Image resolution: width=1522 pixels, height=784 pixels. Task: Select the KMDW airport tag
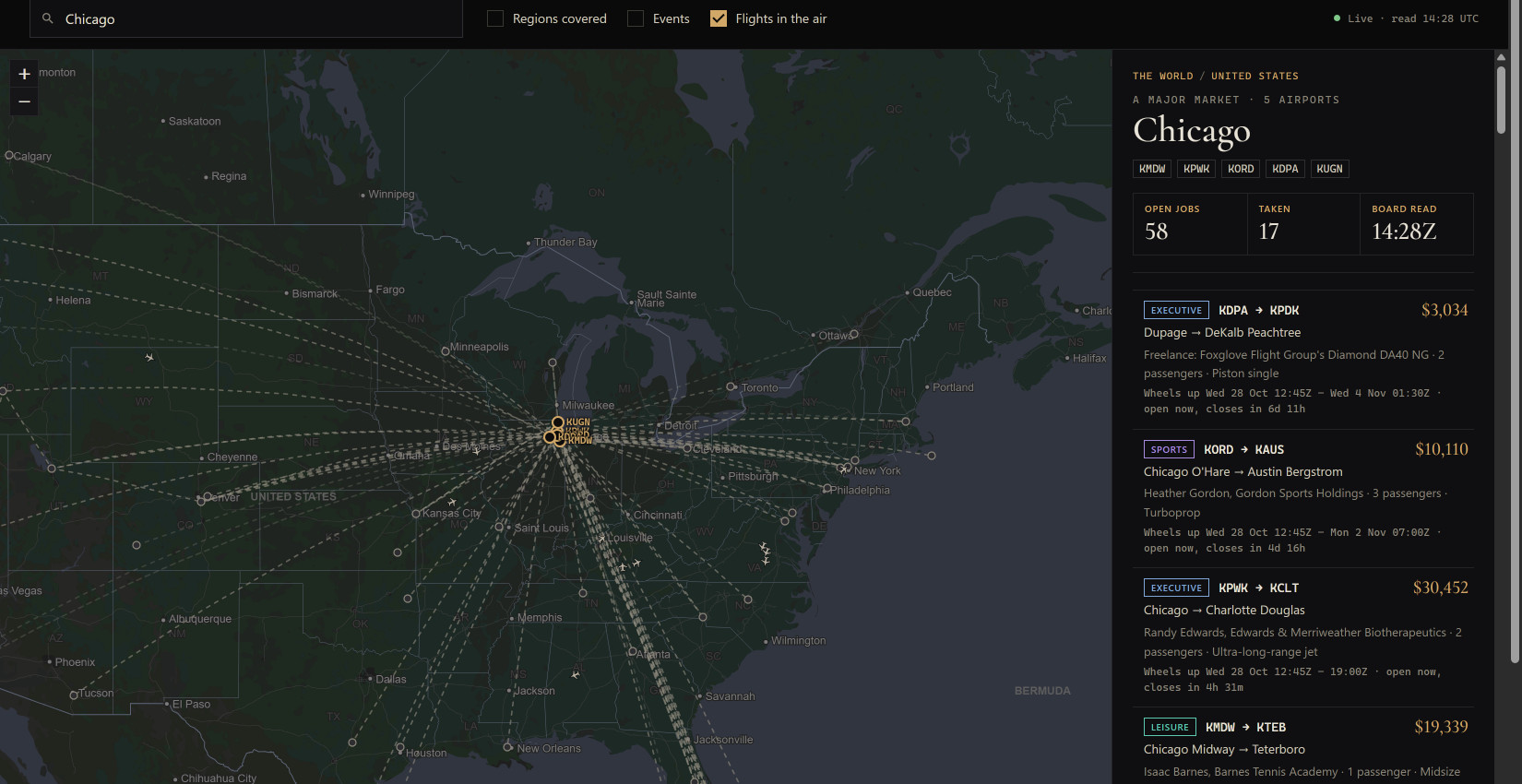1152,169
